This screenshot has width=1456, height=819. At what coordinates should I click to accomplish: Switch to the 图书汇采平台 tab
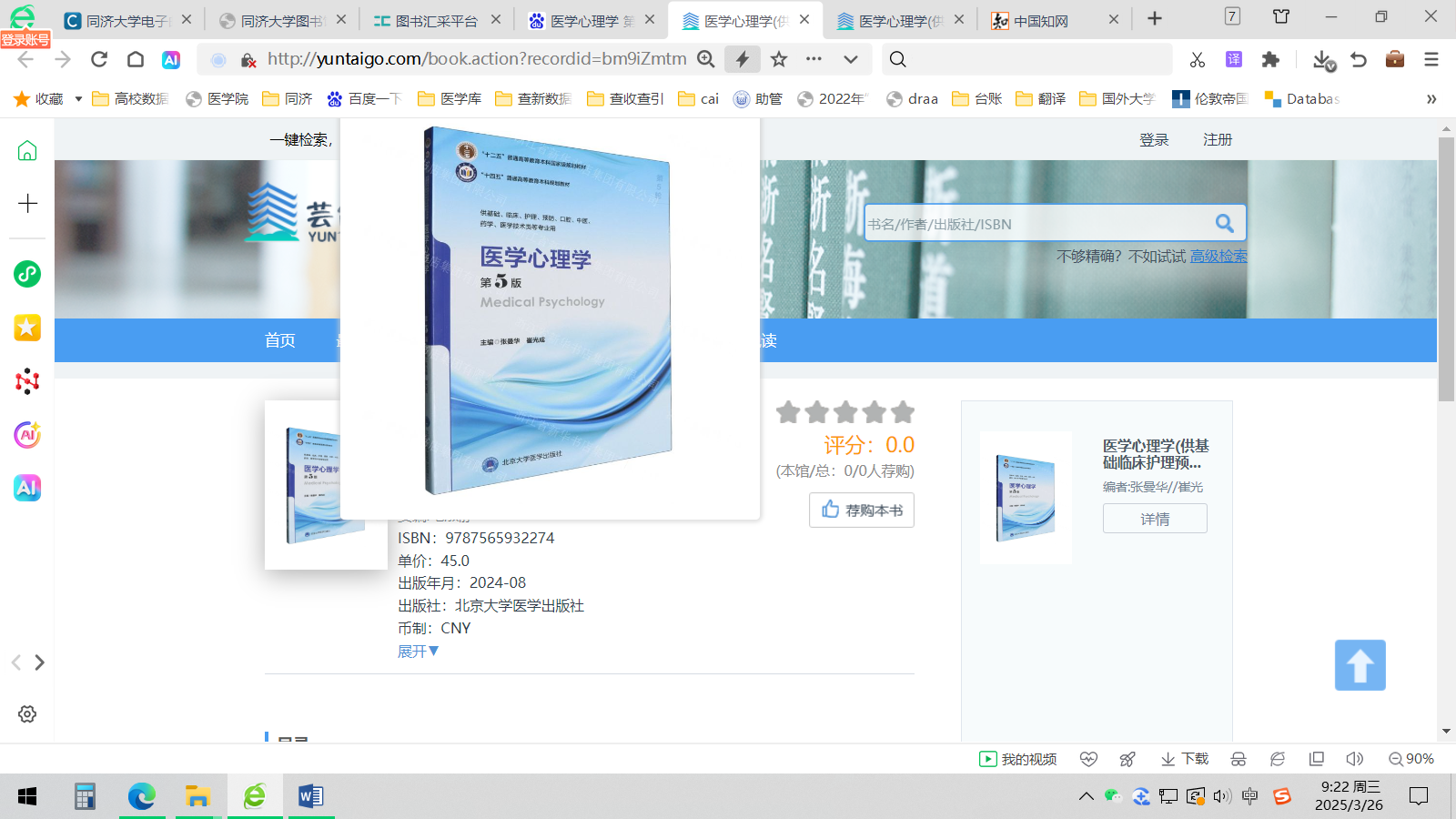(x=437, y=20)
